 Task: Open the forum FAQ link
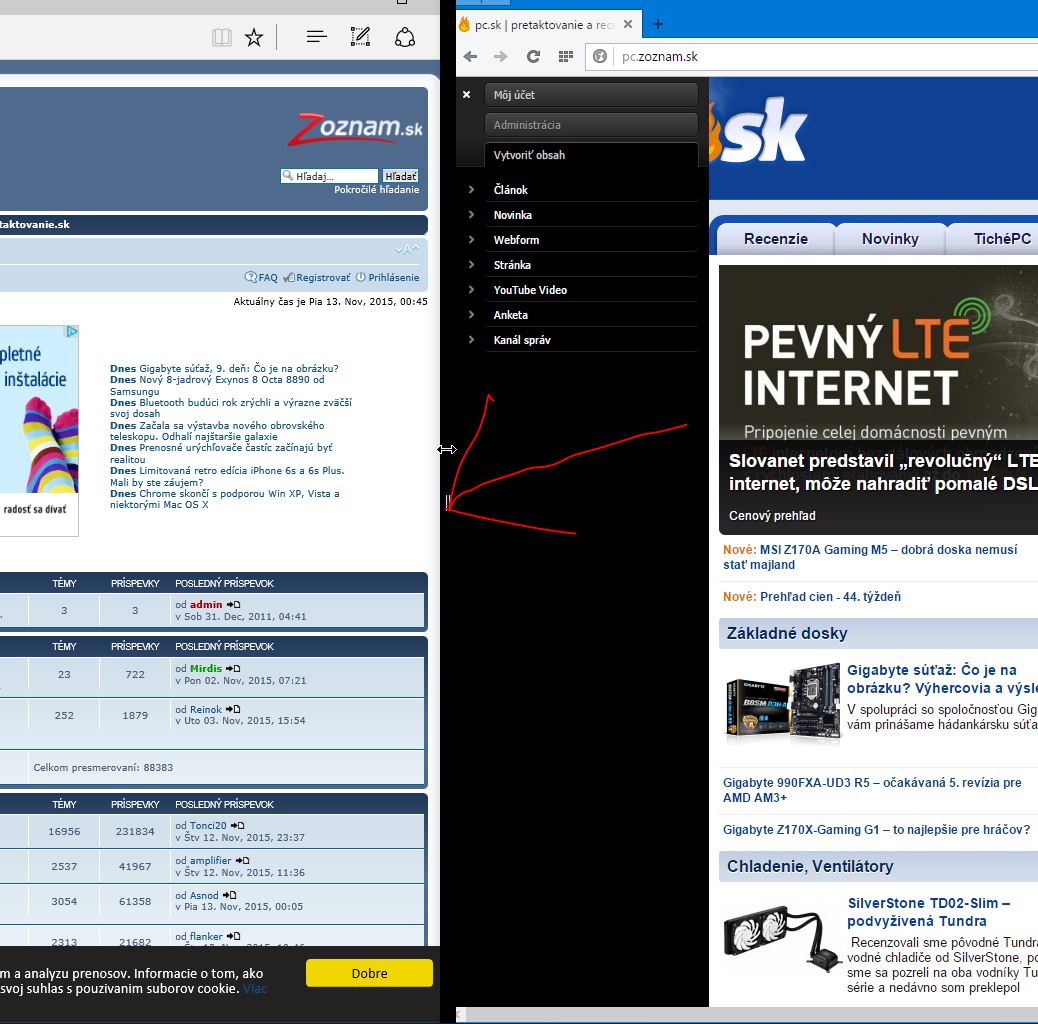262,277
